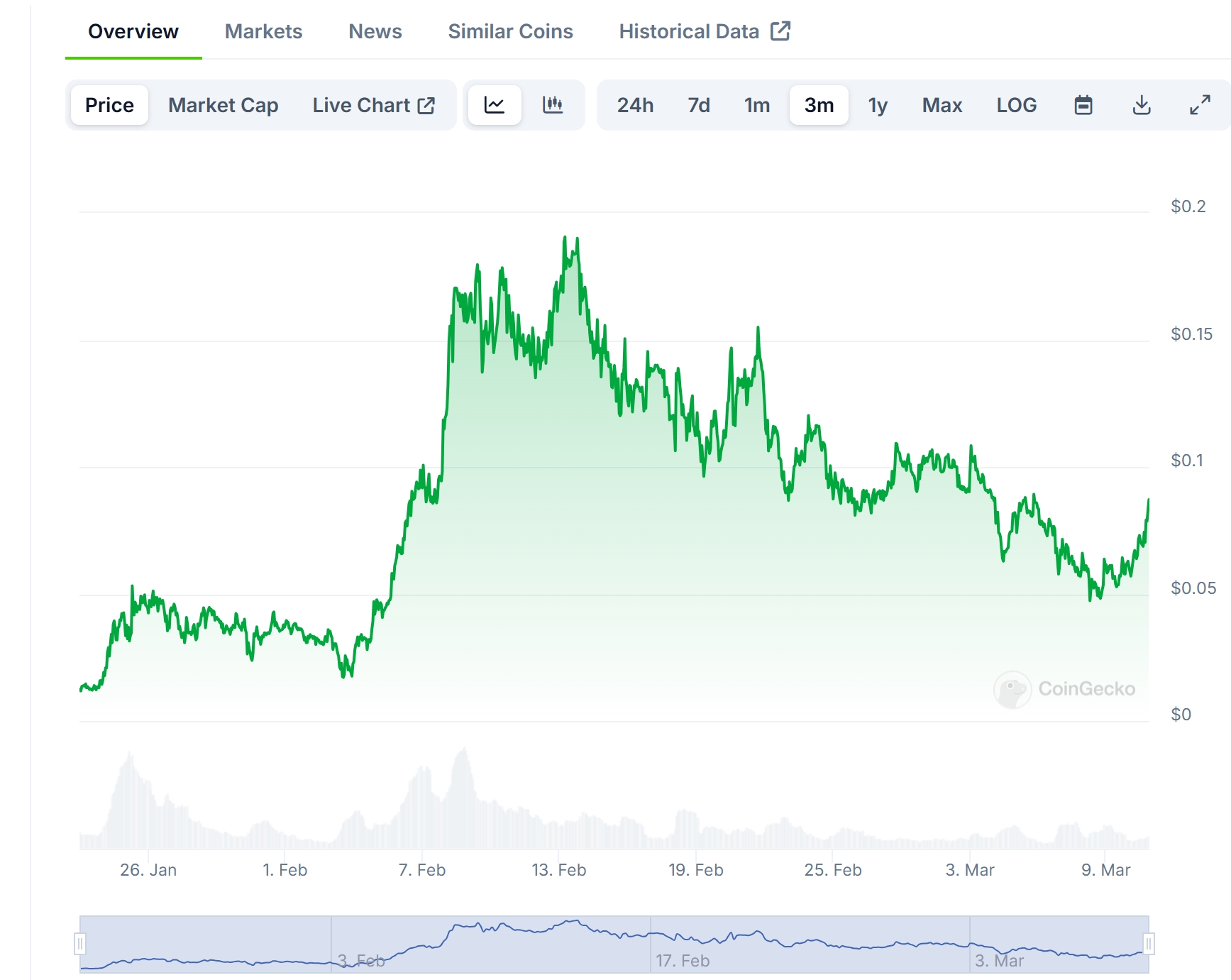Open the Markets tab

pos(263,31)
